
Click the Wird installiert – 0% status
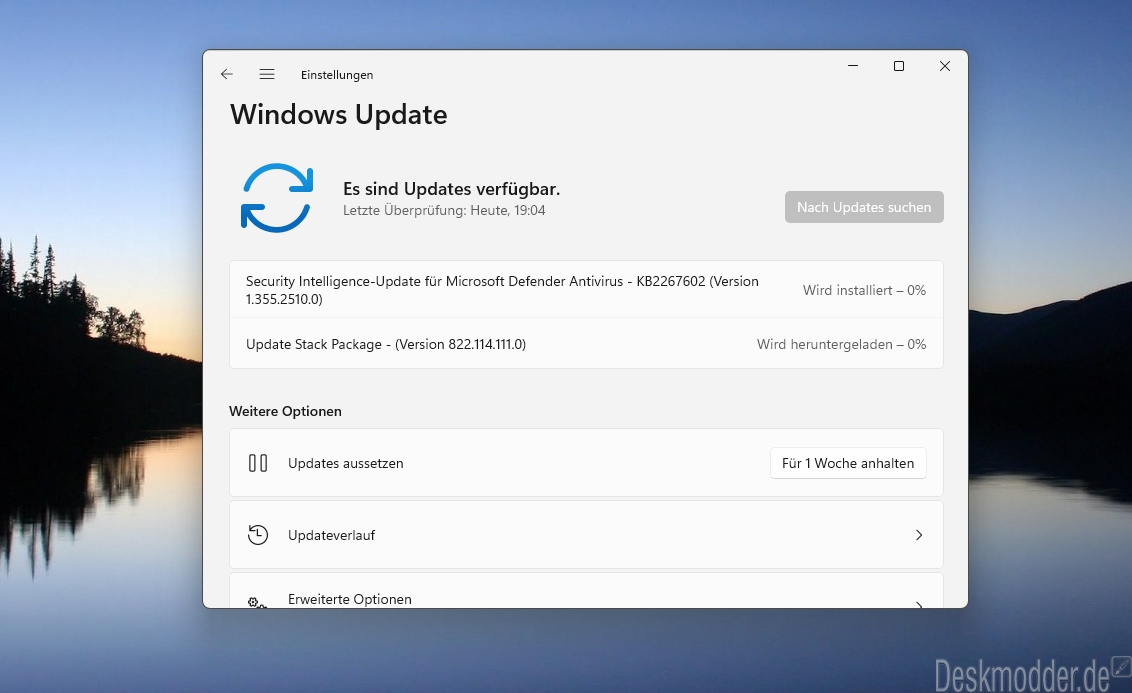pyautogui.click(x=864, y=290)
